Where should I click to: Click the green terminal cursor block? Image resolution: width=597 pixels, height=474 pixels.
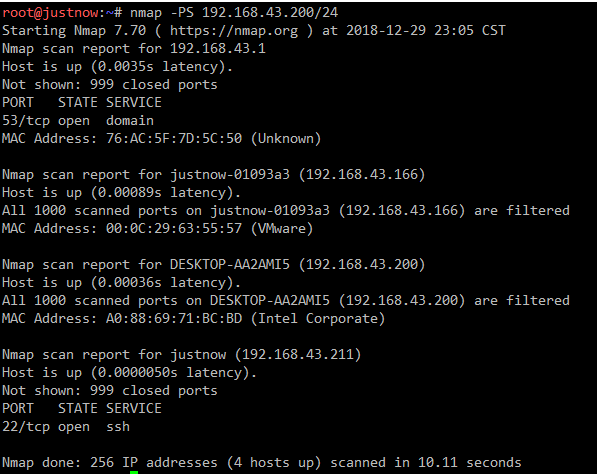click(x=134, y=472)
